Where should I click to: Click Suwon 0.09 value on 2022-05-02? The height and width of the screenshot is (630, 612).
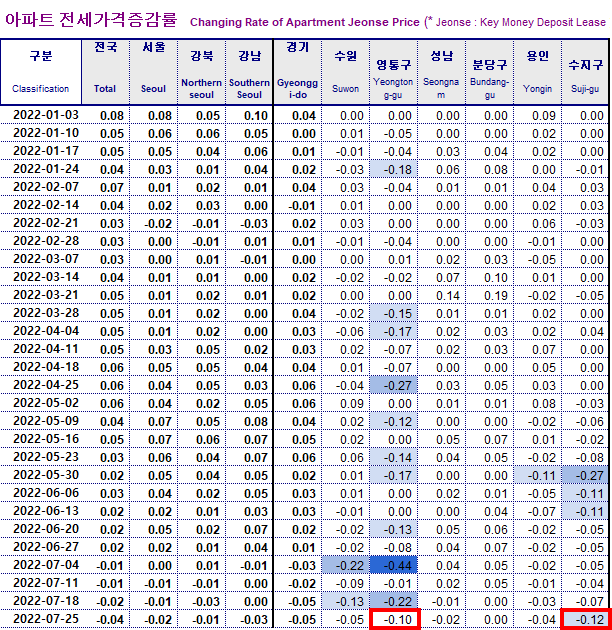pos(346,403)
